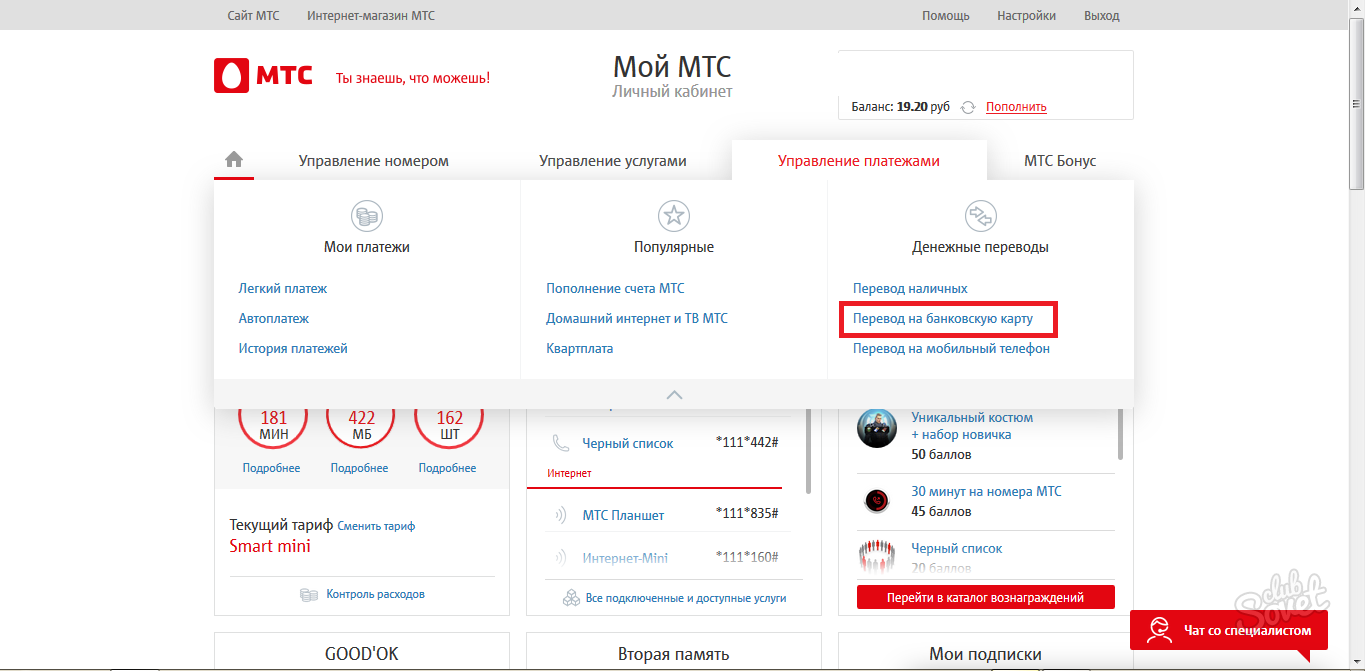
Task: Click the Денежные переводы arrows icon
Action: (x=980, y=215)
